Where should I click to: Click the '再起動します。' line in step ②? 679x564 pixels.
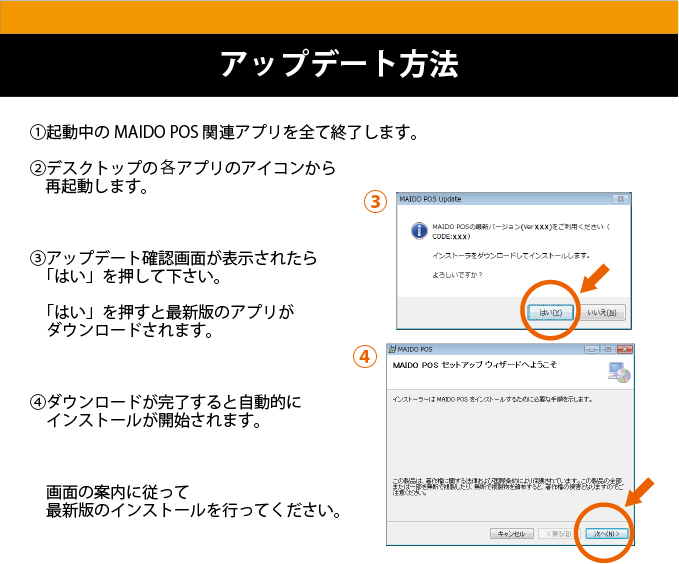pyautogui.click(x=97, y=187)
